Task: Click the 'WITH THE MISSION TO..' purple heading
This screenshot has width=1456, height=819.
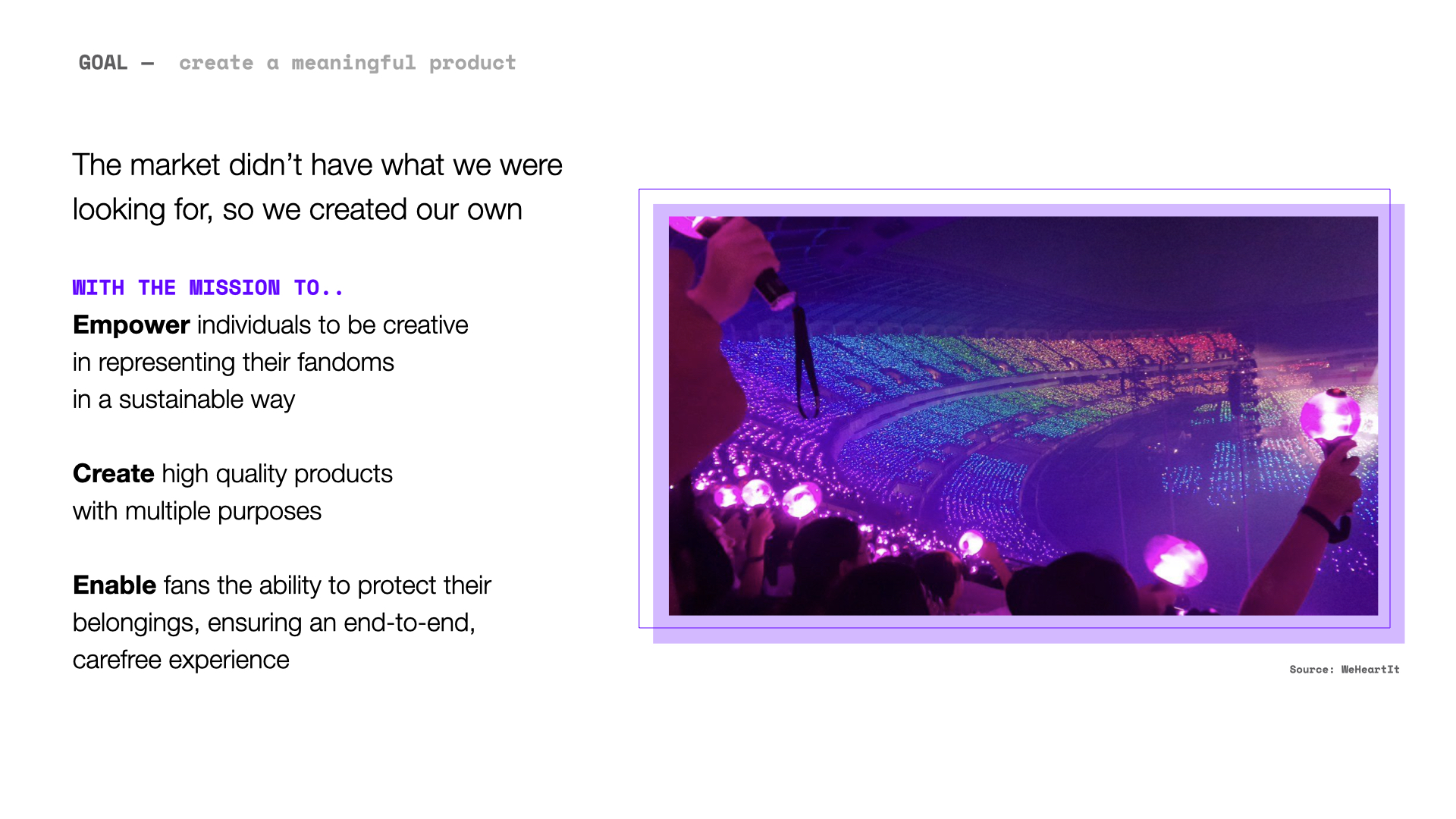Action: pos(208,288)
